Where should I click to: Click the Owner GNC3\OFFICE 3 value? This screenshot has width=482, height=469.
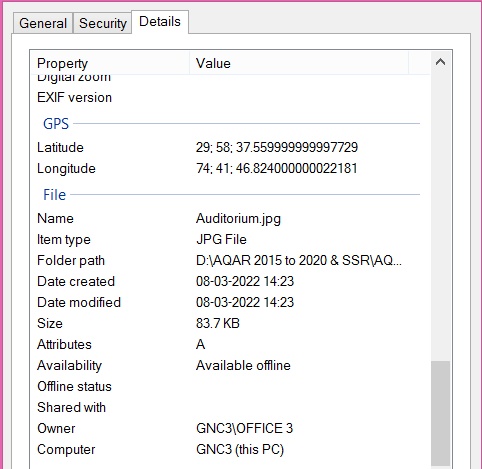click(x=244, y=428)
